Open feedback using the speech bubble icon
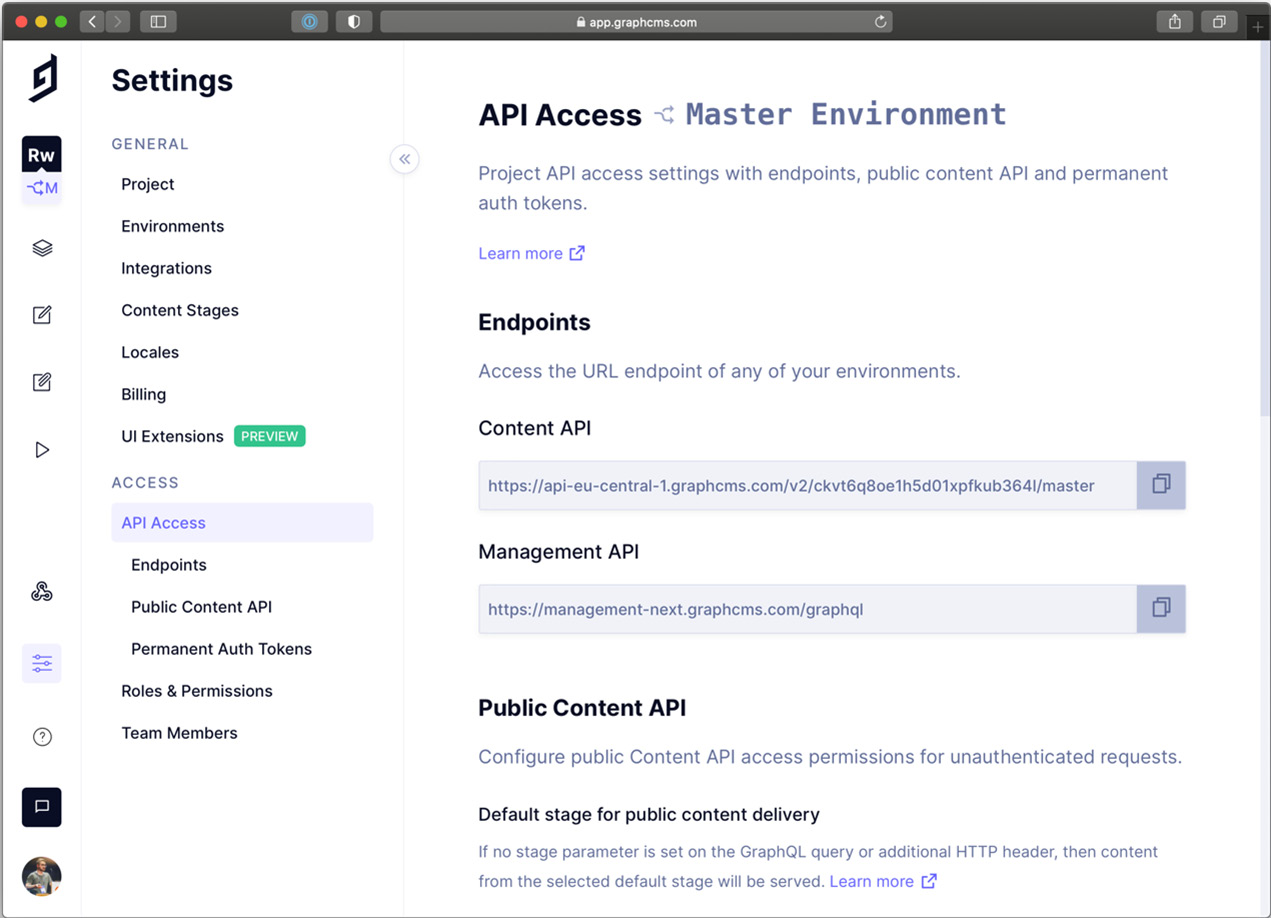Viewport: 1271px width, 918px height. [x=41, y=807]
